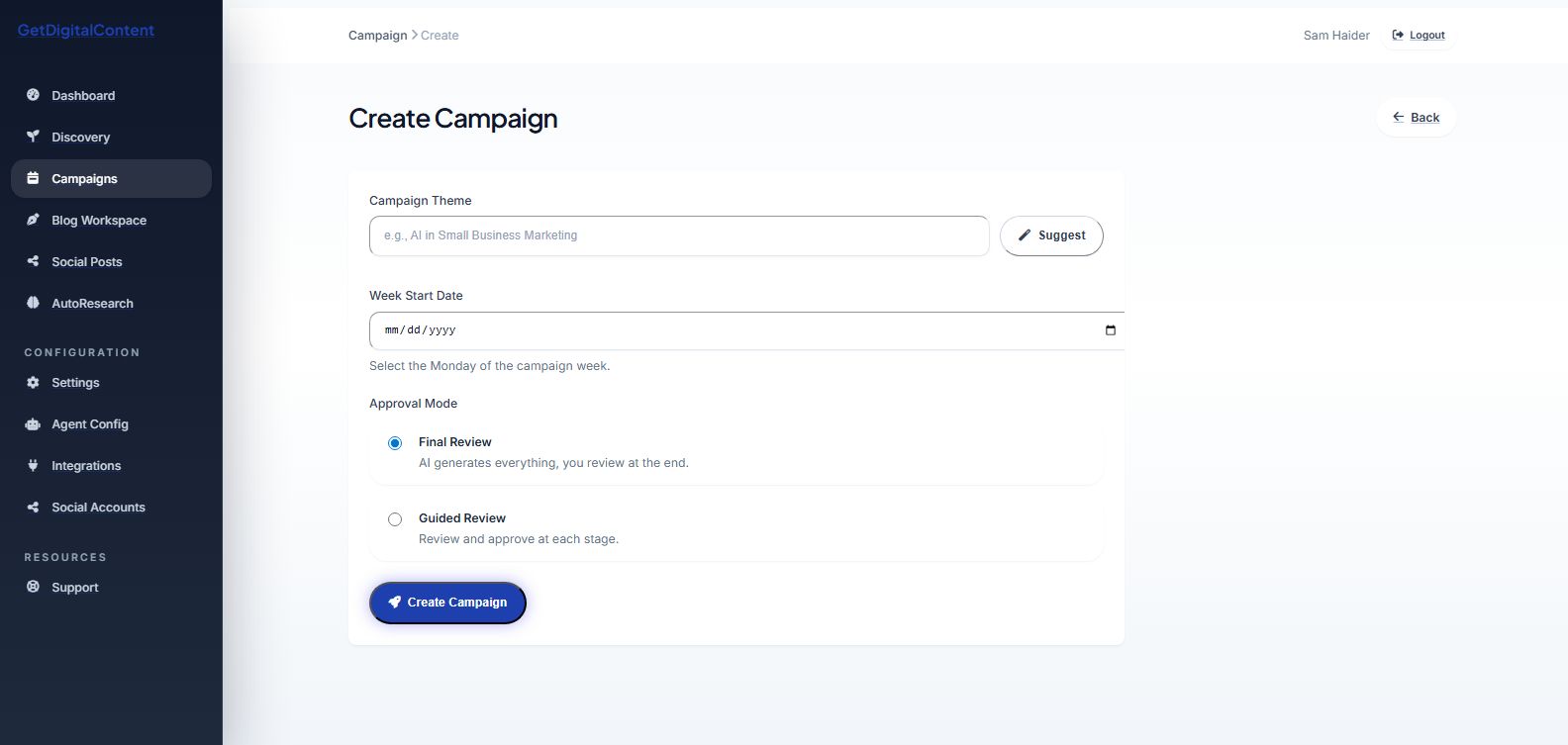Click the Guided Review label text
Image resolution: width=1568 pixels, height=745 pixels.
[x=461, y=518]
